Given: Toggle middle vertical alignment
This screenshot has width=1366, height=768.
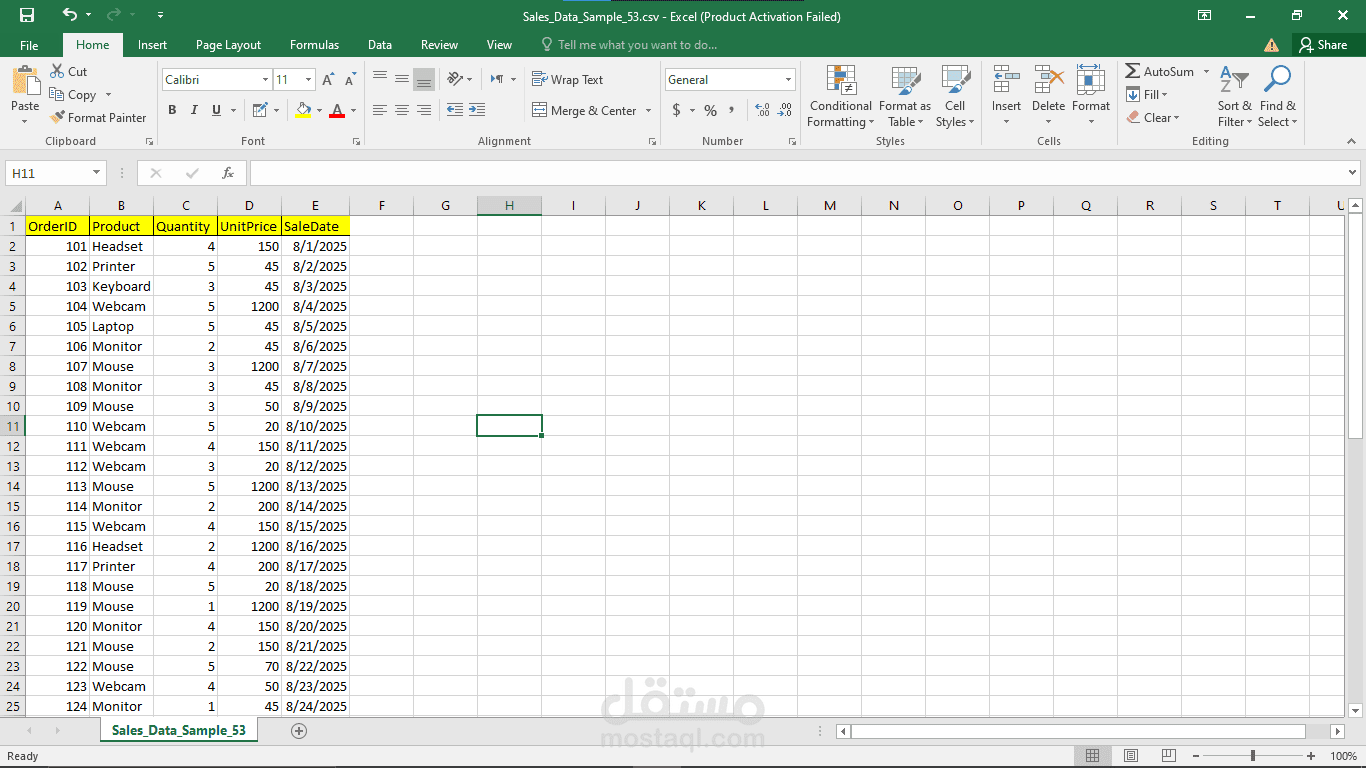Looking at the screenshot, I should coord(402,79).
